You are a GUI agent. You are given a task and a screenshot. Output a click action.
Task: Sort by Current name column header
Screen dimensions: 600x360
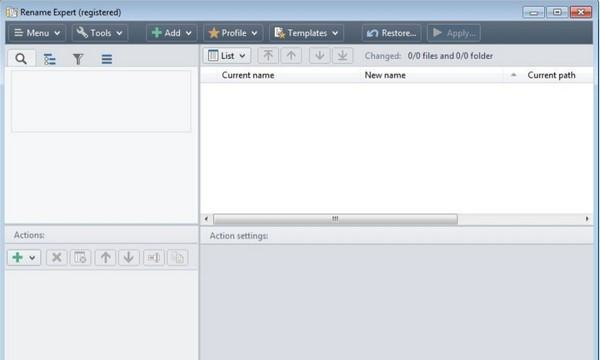(x=248, y=75)
